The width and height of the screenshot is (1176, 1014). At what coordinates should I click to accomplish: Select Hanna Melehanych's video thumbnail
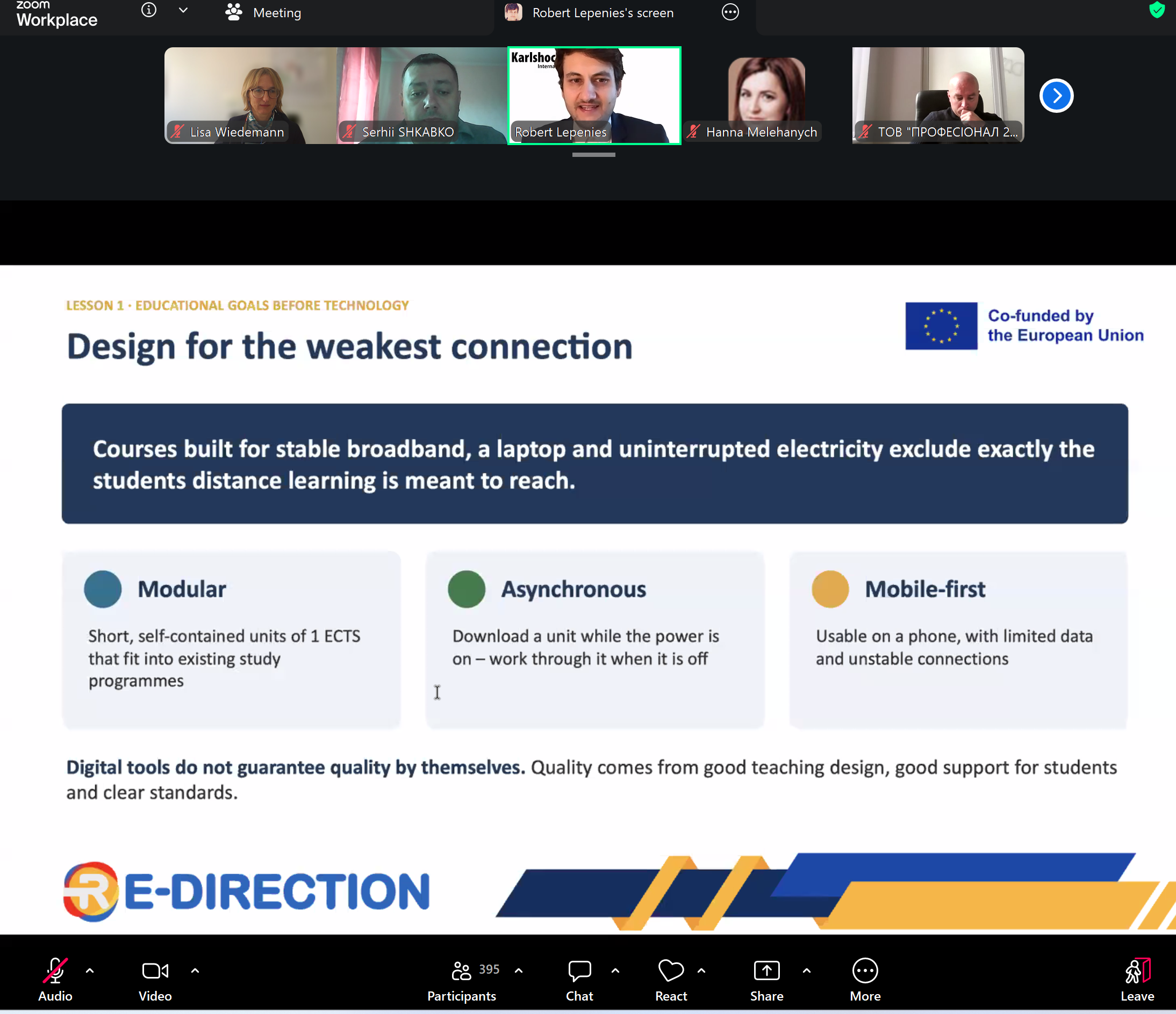(x=766, y=95)
